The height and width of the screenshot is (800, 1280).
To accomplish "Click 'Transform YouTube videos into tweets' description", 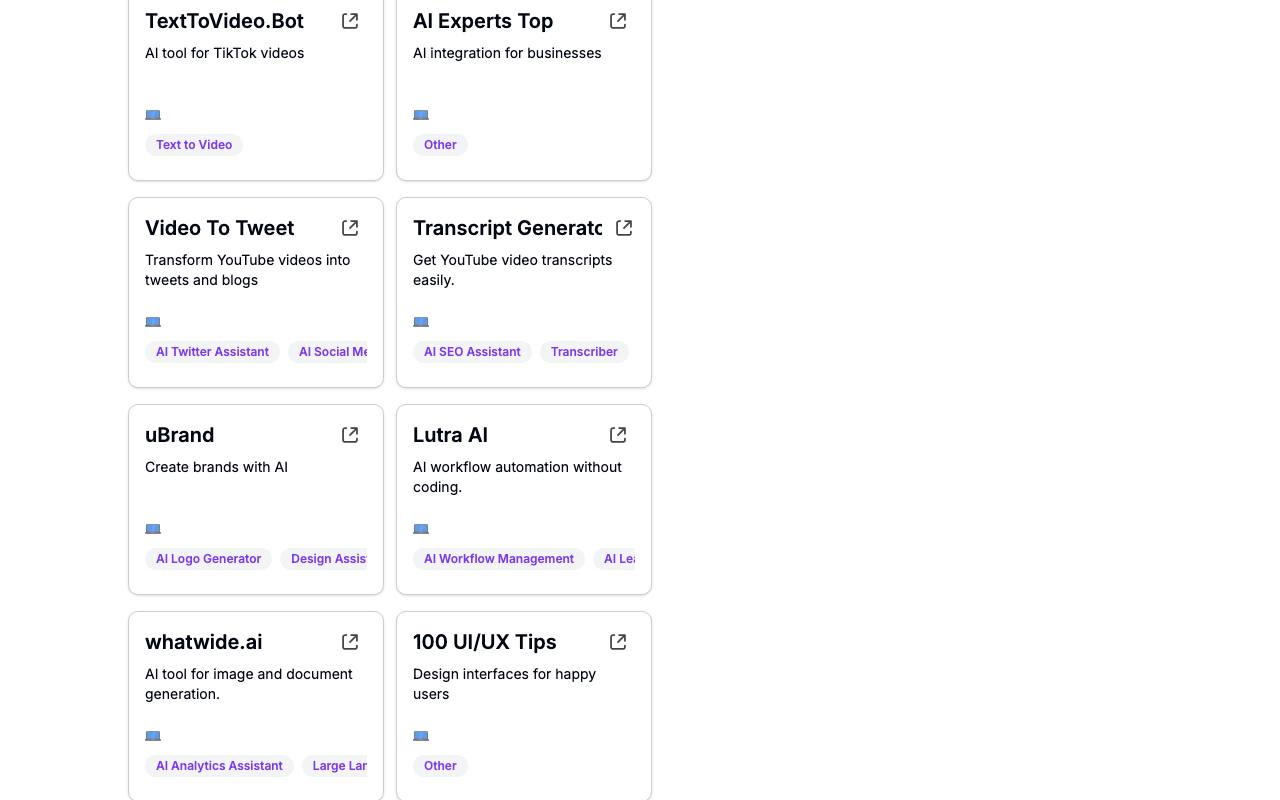I will 247,270.
